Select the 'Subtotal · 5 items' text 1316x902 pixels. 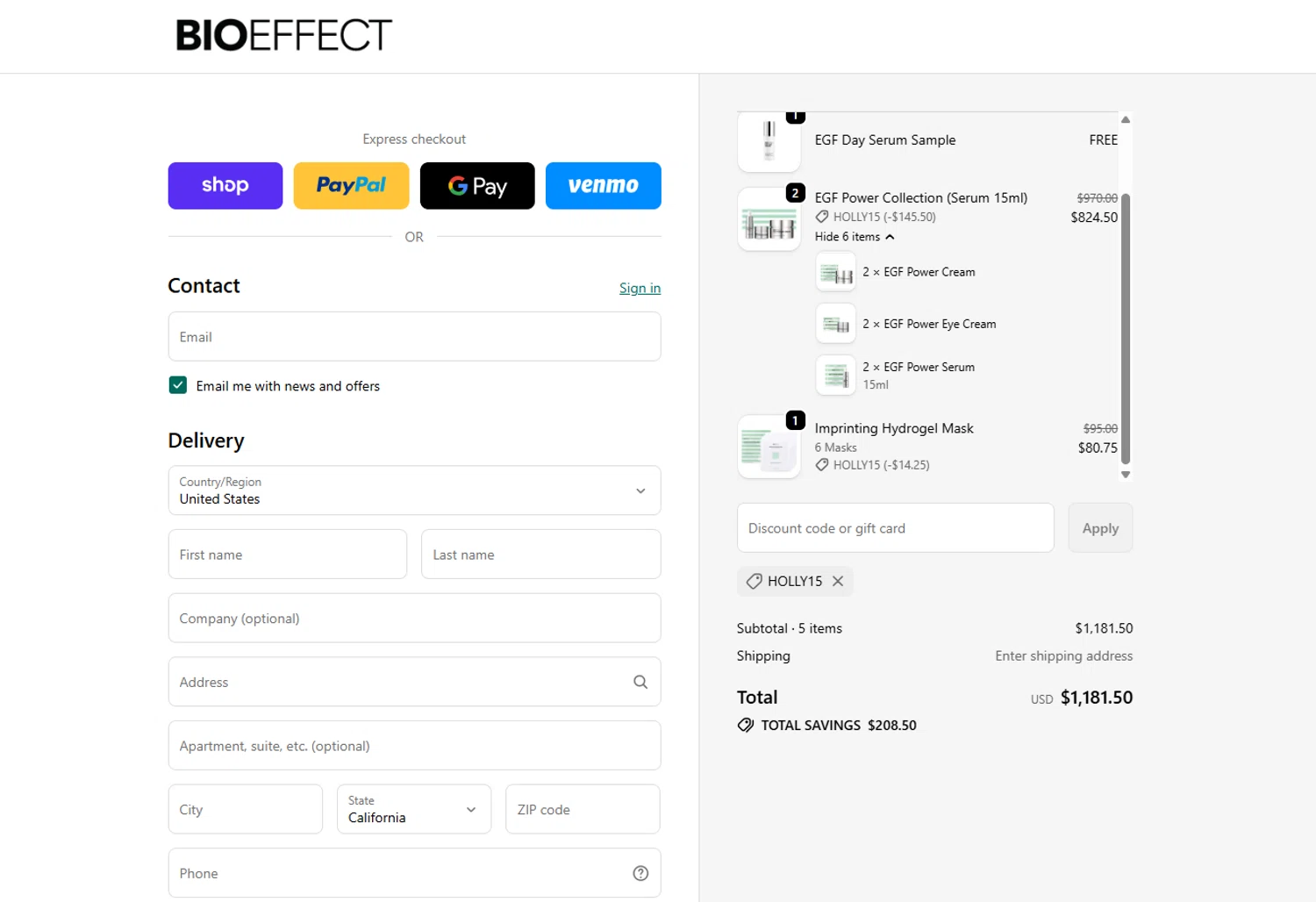coord(790,628)
